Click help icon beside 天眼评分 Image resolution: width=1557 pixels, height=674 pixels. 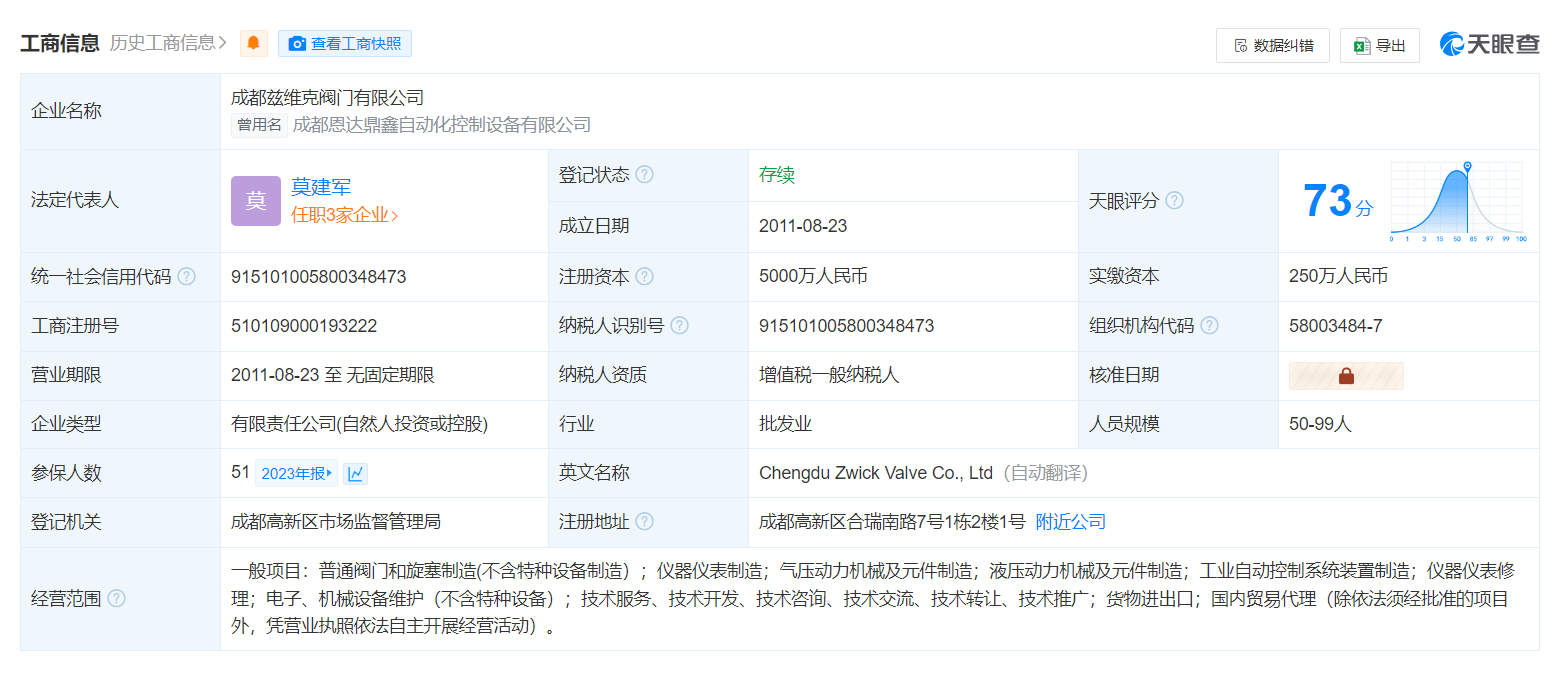tap(1174, 200)
